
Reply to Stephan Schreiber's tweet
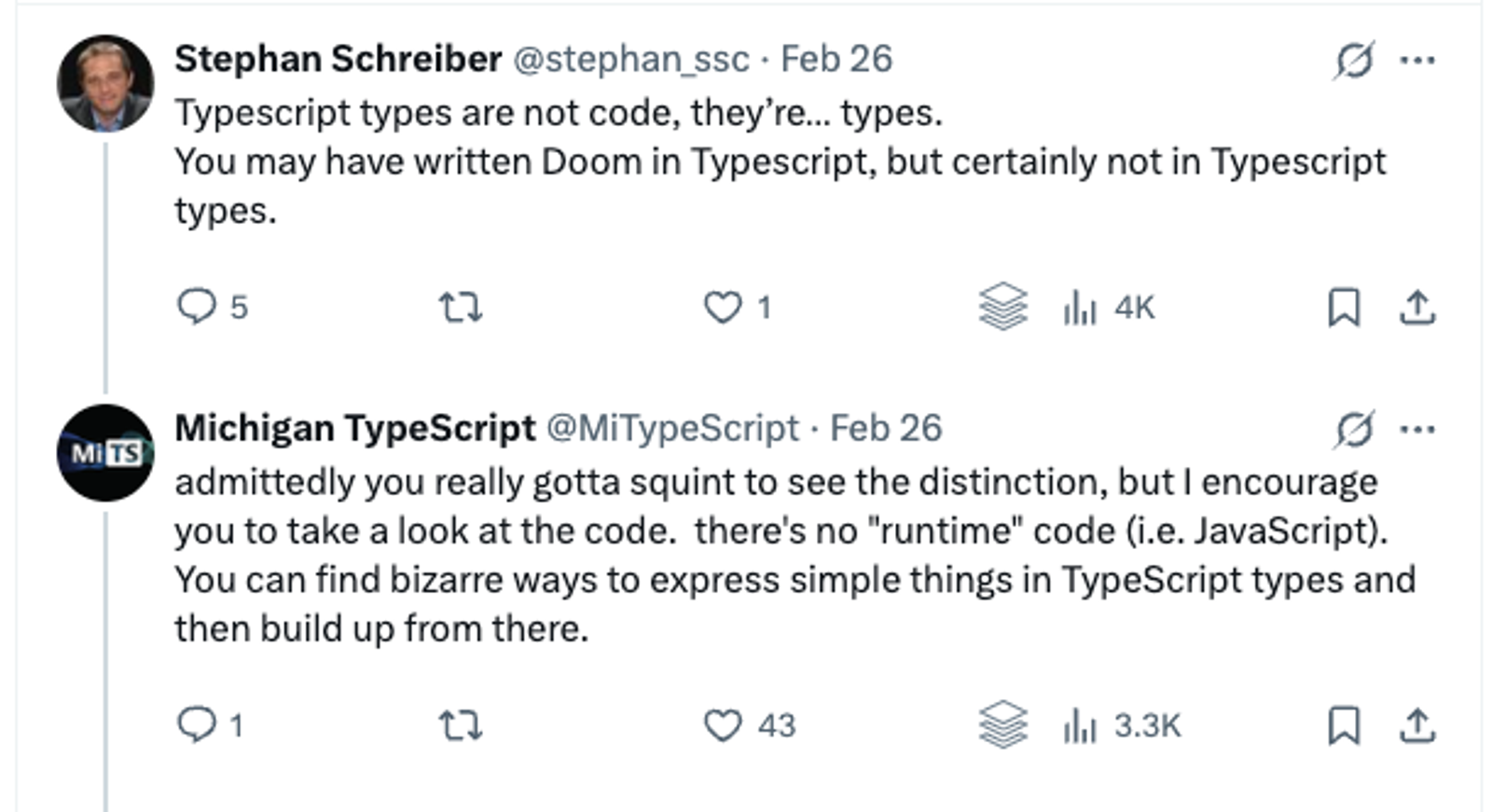click(197, 307)
